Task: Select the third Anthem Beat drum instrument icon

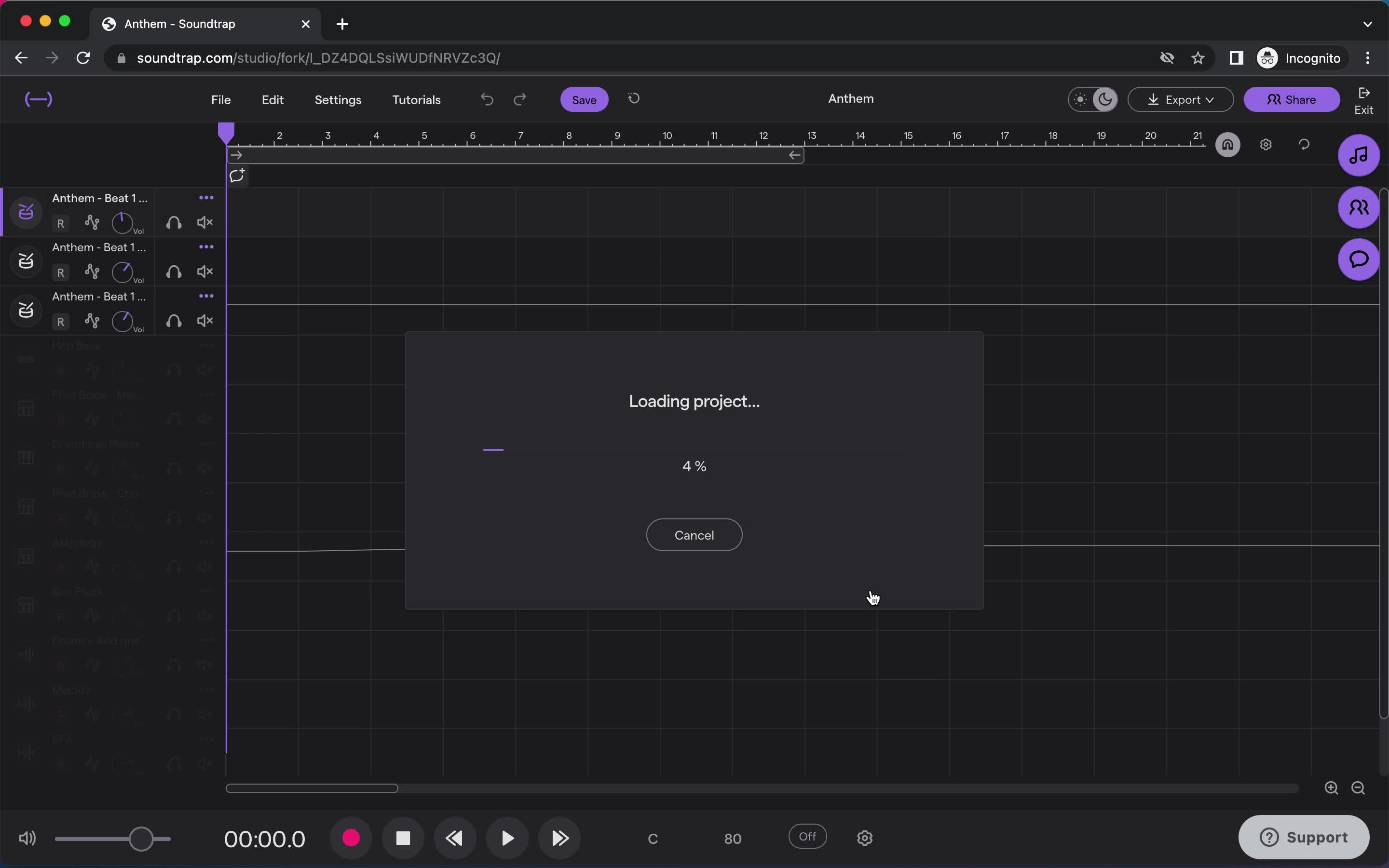Action: [26, 311]
